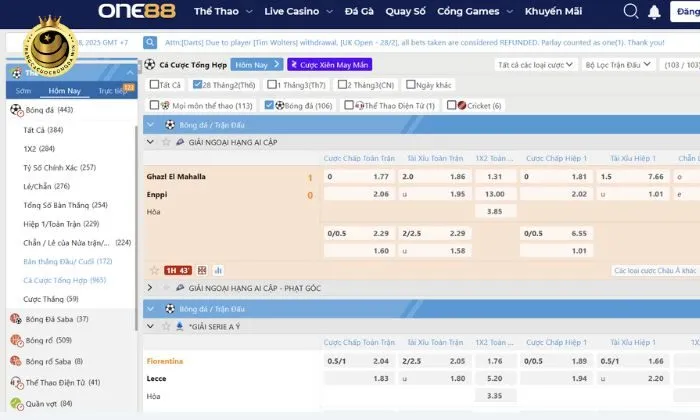Click the Serie A league flag icon
Image resolution: width=700 pixels, height=420 pixels.
point(179,326)
